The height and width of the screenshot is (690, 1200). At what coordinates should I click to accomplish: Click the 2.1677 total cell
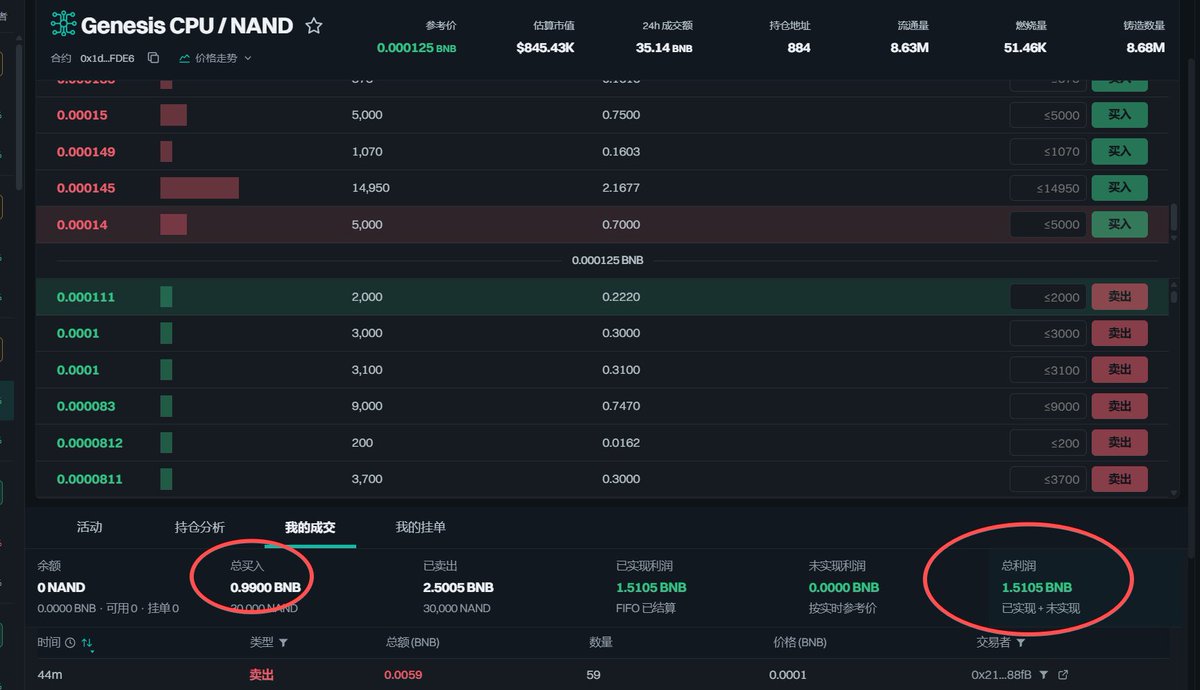click(621, 188)
